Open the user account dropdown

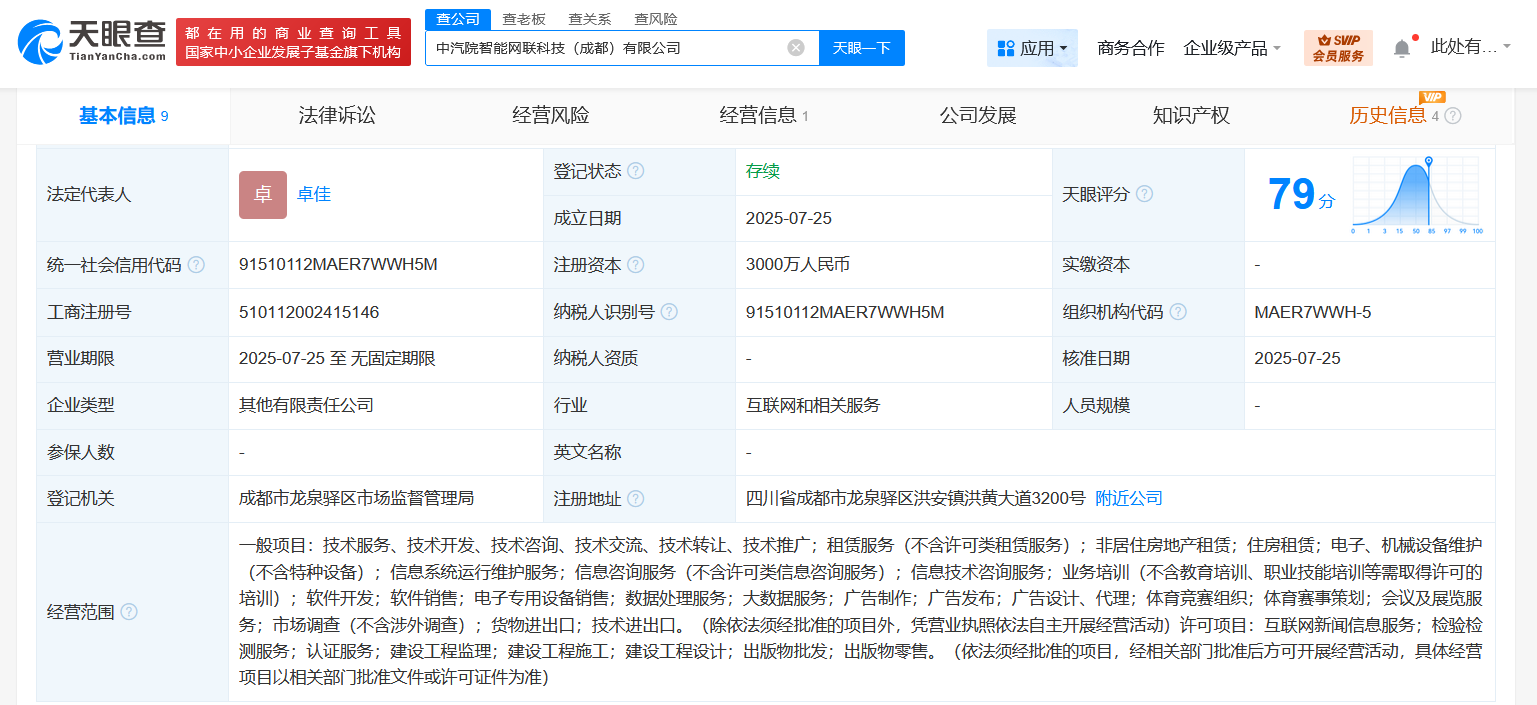point(1470,46)
